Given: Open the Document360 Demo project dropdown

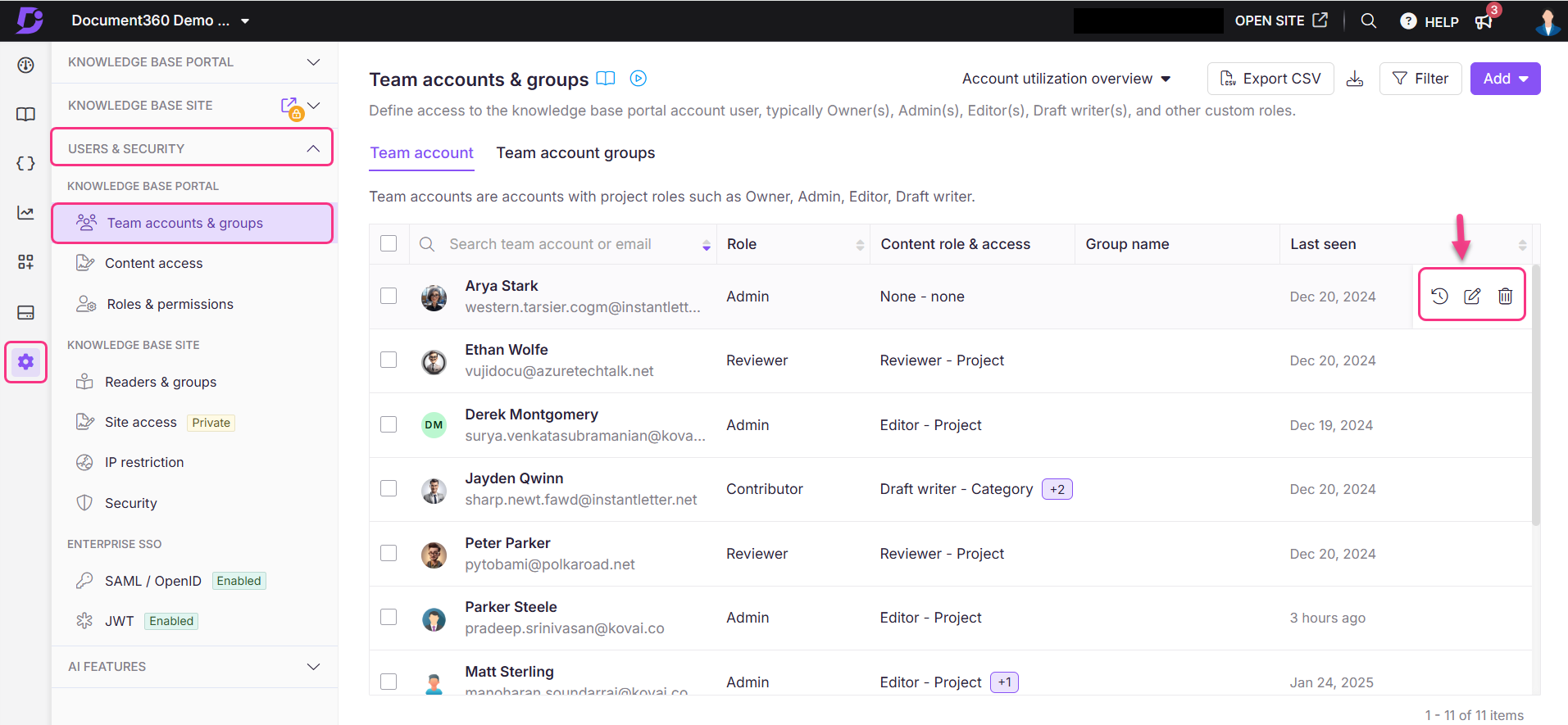Looking at the screenshot, I should pyautogui.click(x=161, y=20).
